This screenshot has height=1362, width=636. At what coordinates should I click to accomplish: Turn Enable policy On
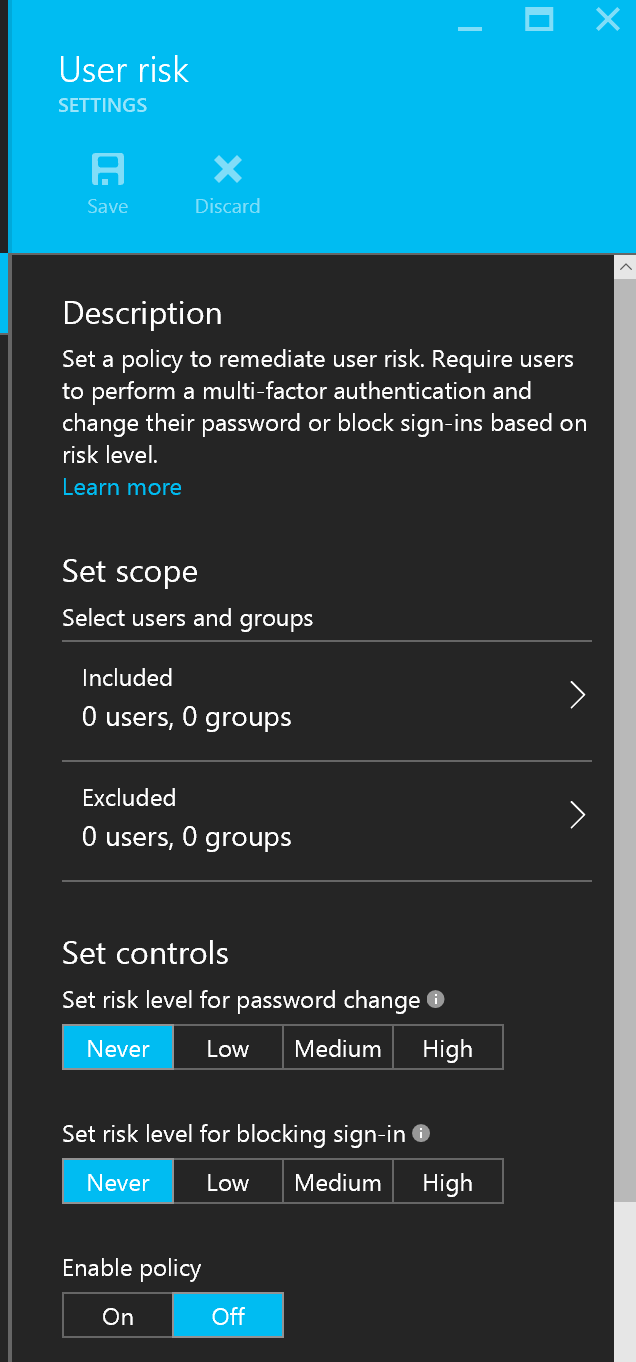click(118, 1316)
